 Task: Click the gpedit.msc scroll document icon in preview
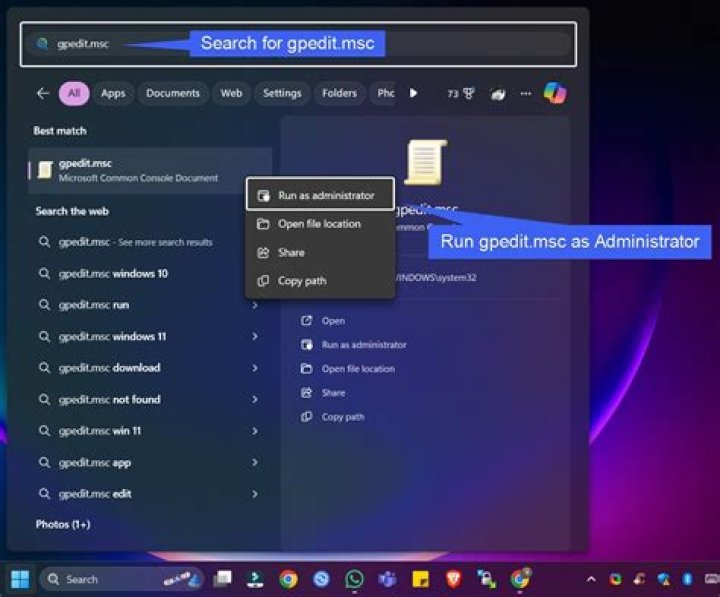point(426,162)
